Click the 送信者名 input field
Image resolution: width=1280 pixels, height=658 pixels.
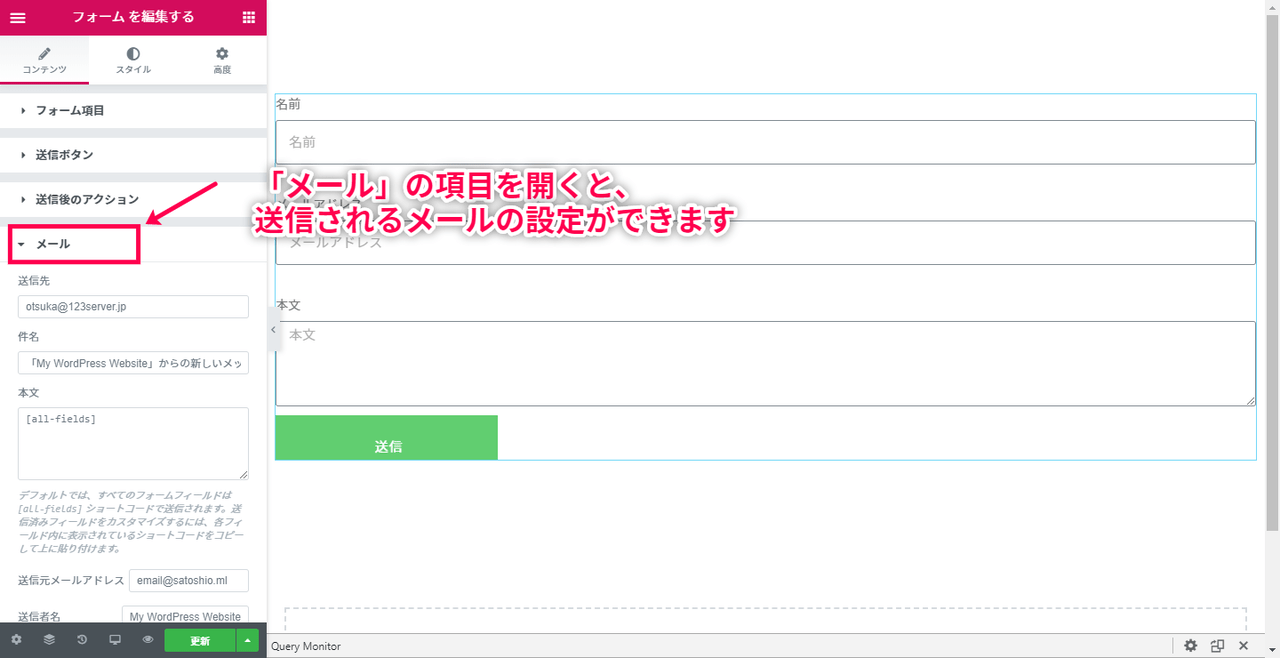point(185,616)
